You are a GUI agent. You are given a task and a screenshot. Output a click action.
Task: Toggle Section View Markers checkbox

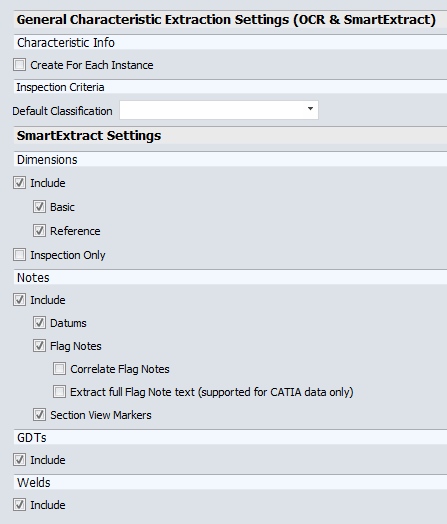(x=39, y=415)
